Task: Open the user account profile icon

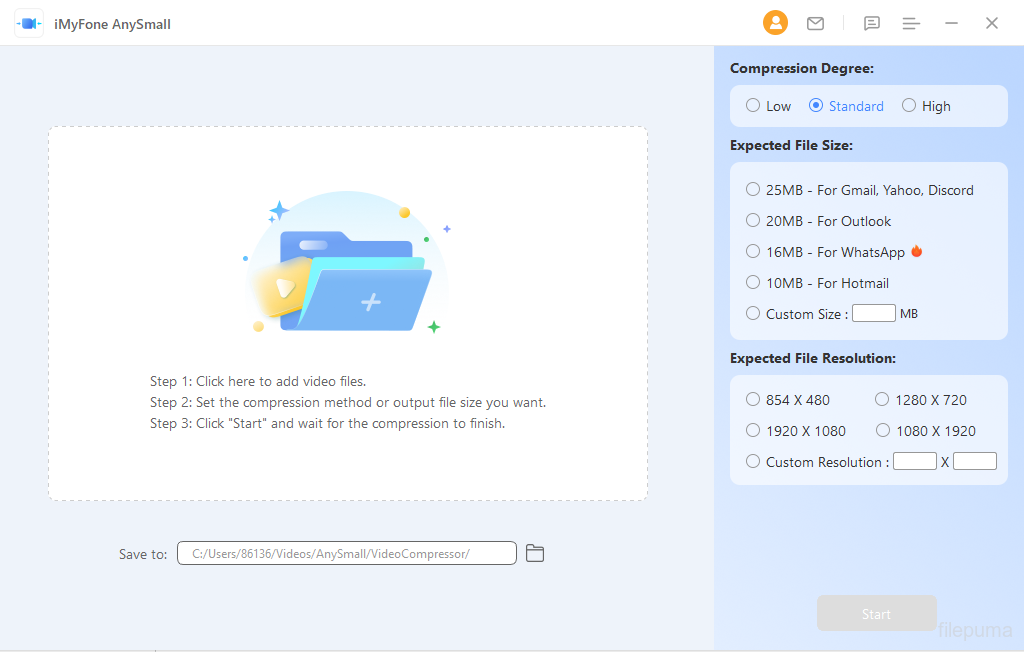Action: (775, 23)
